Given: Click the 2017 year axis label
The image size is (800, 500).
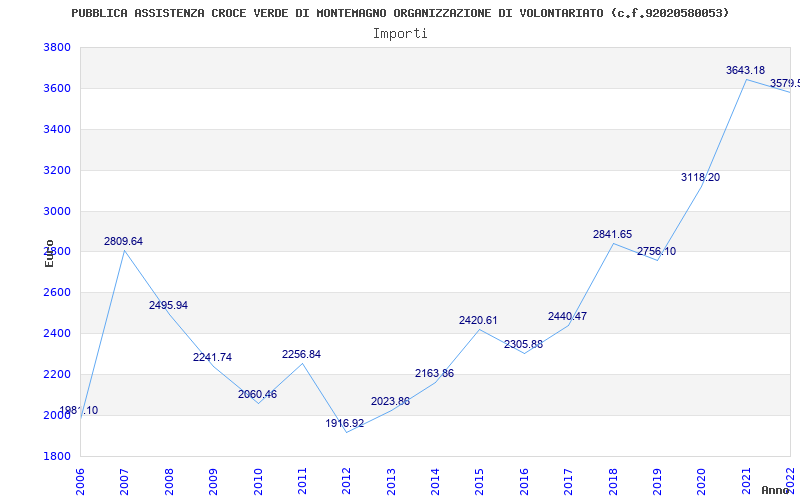Looking at the screenshot, I should [x=568, y=481].
